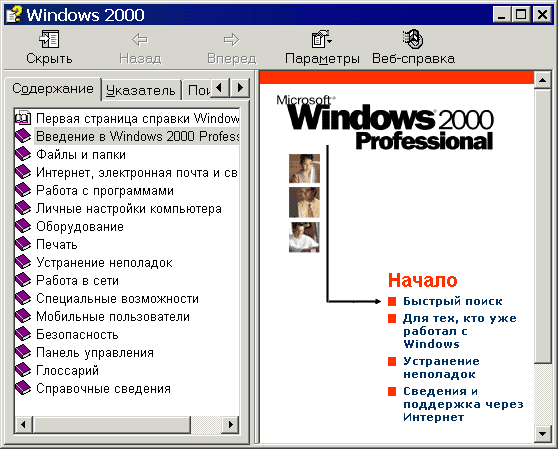Switch to the Указатель tab
Viewport: 558px width, 449px height.
(x=141, y=90)
